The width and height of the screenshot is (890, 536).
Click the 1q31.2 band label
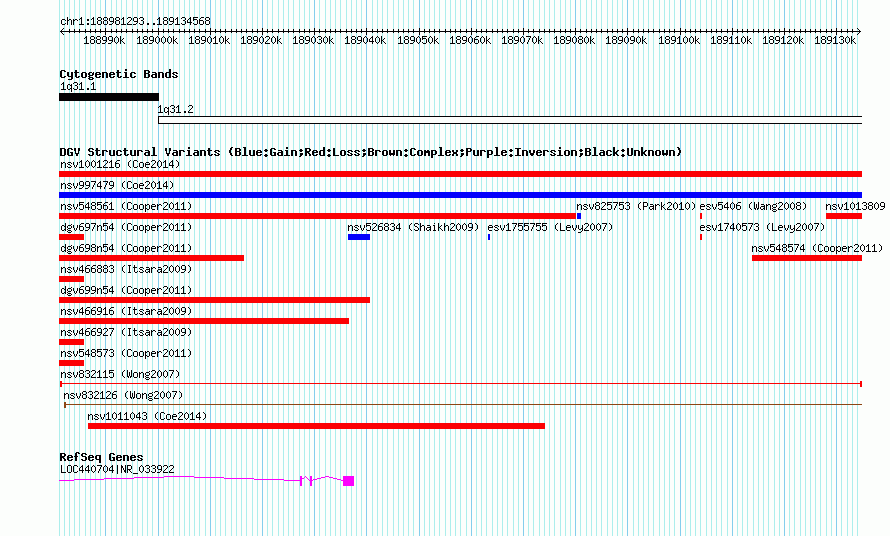point(175,109)
